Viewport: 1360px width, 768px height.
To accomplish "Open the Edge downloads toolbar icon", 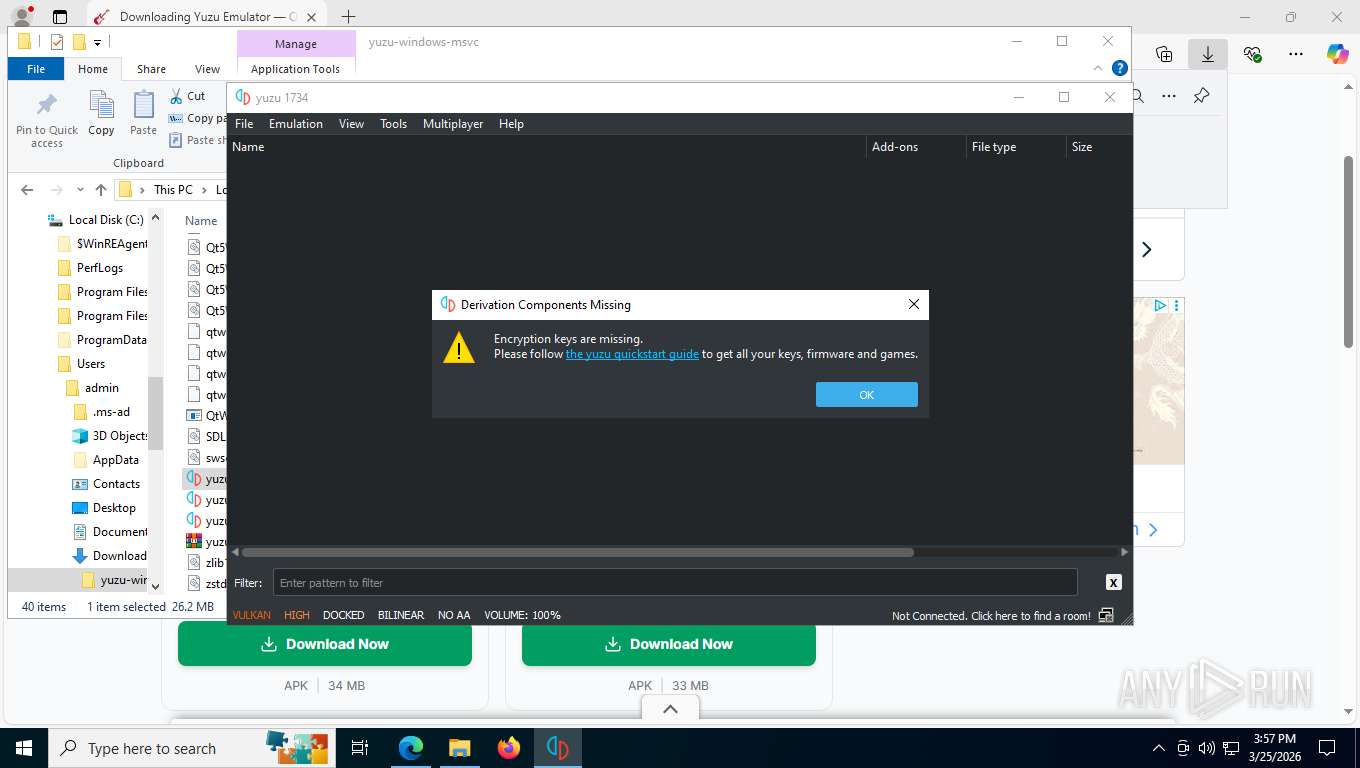I will [1208, 54].
